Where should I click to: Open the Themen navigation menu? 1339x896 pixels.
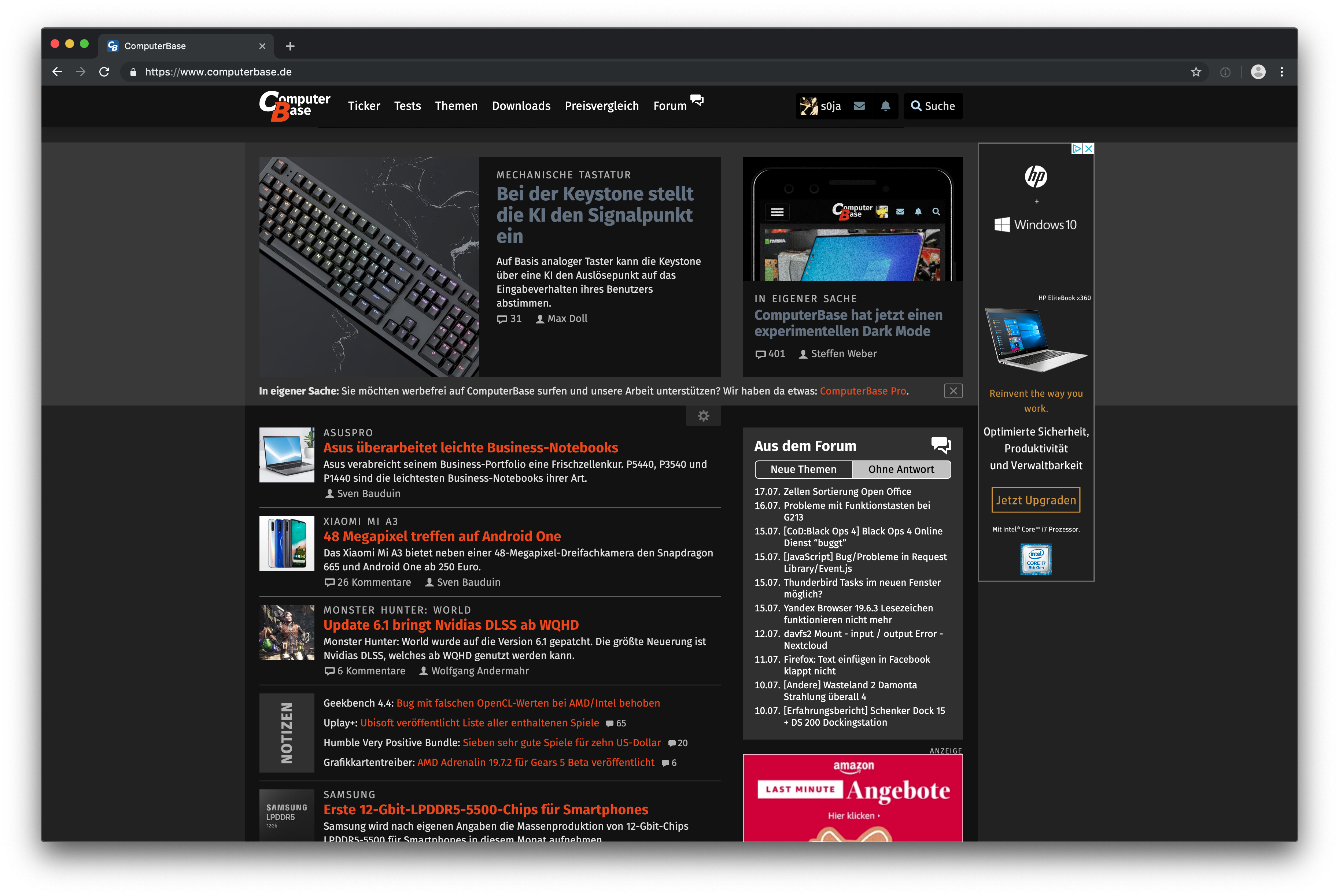point(455,106)
